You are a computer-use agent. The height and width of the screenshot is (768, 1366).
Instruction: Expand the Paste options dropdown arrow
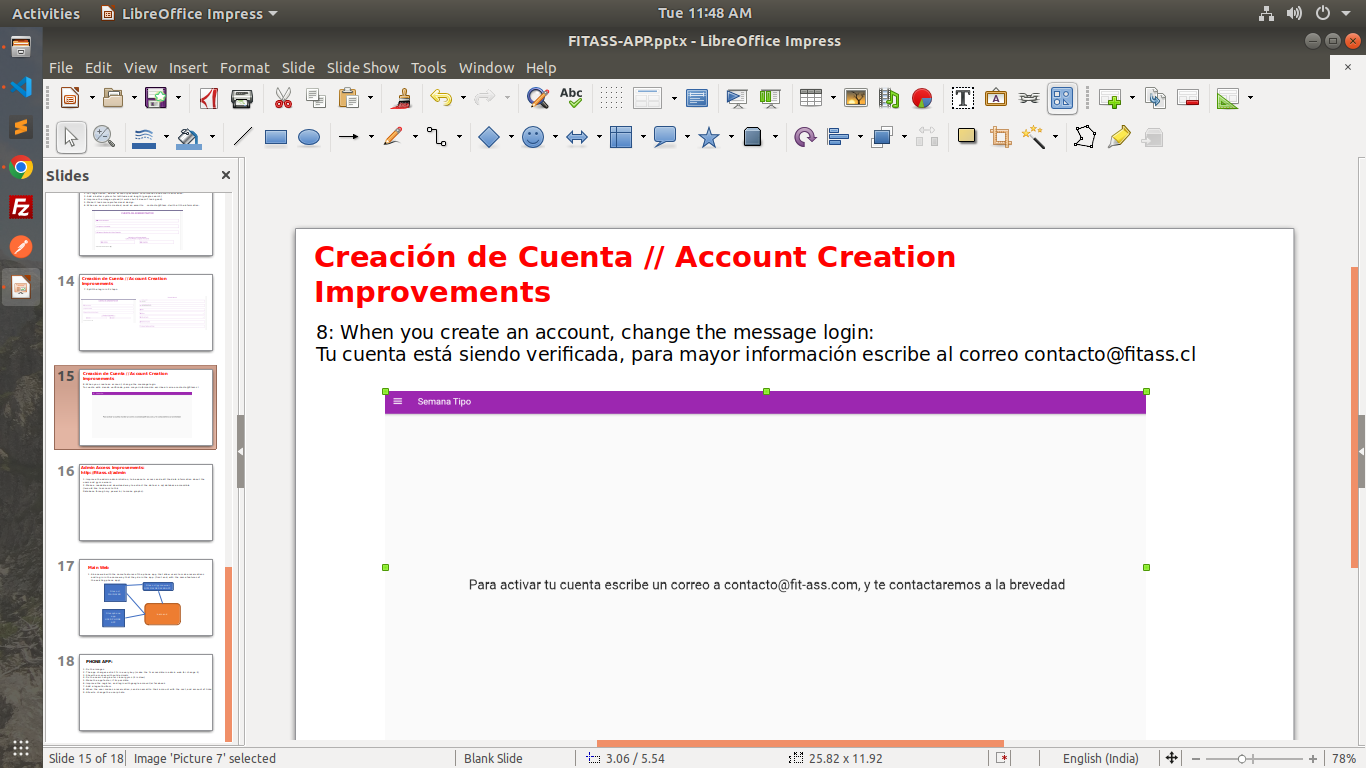point(370,98)
